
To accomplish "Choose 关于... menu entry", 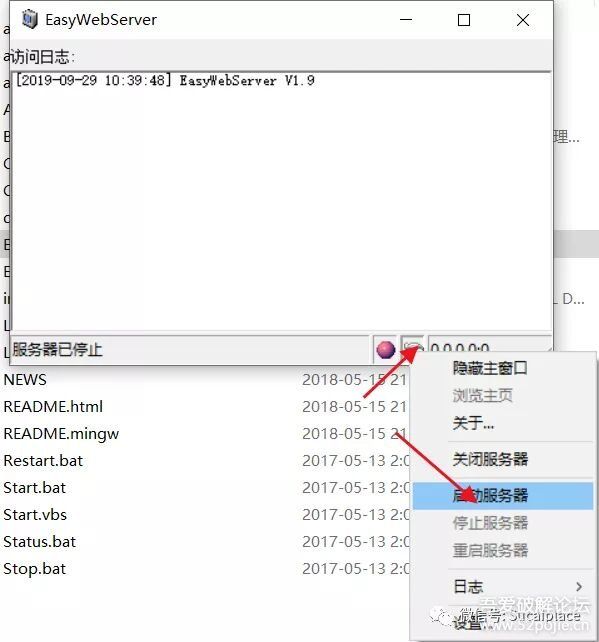I will click(473, 423).
